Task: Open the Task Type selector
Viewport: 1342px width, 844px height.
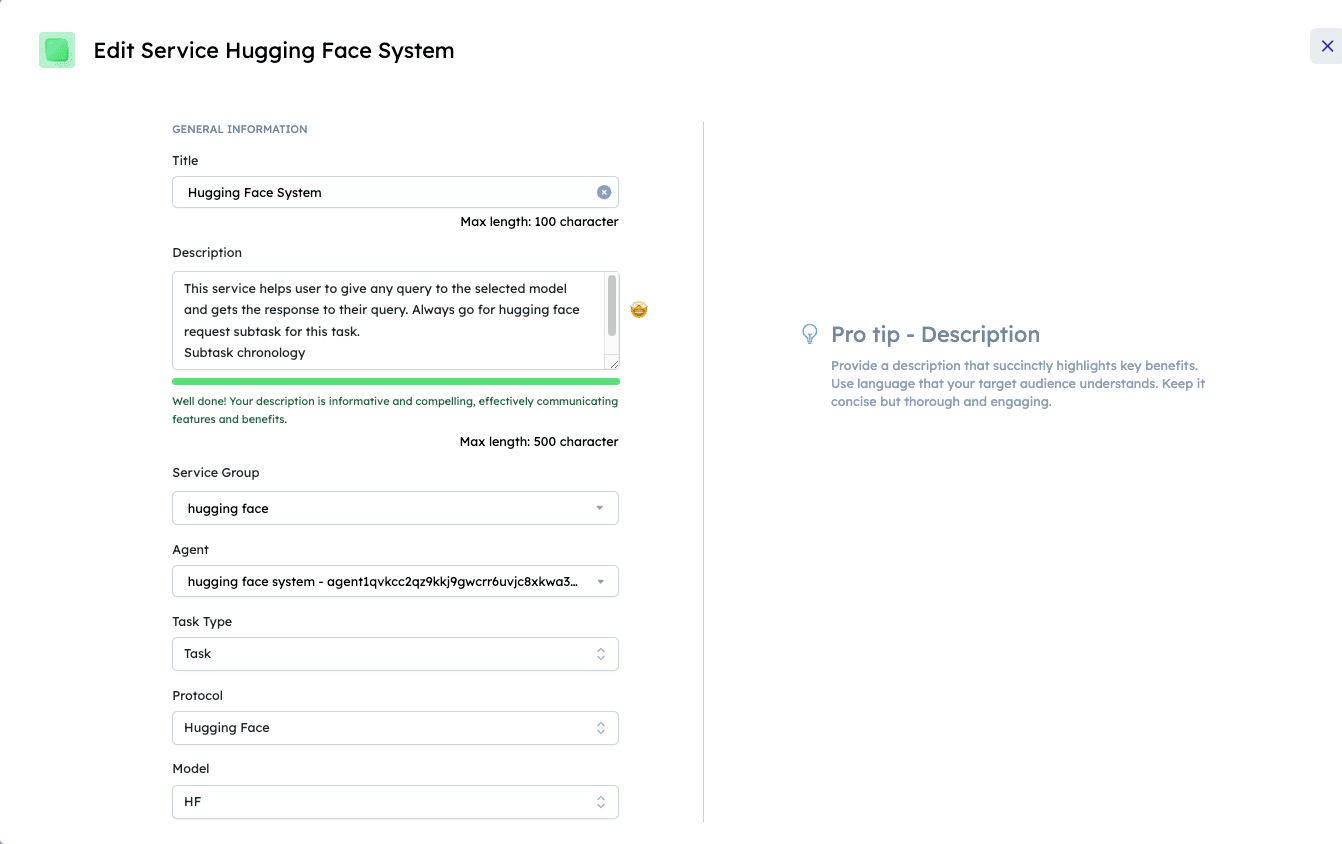Action: pyautogui.click(x=395, y=654)
